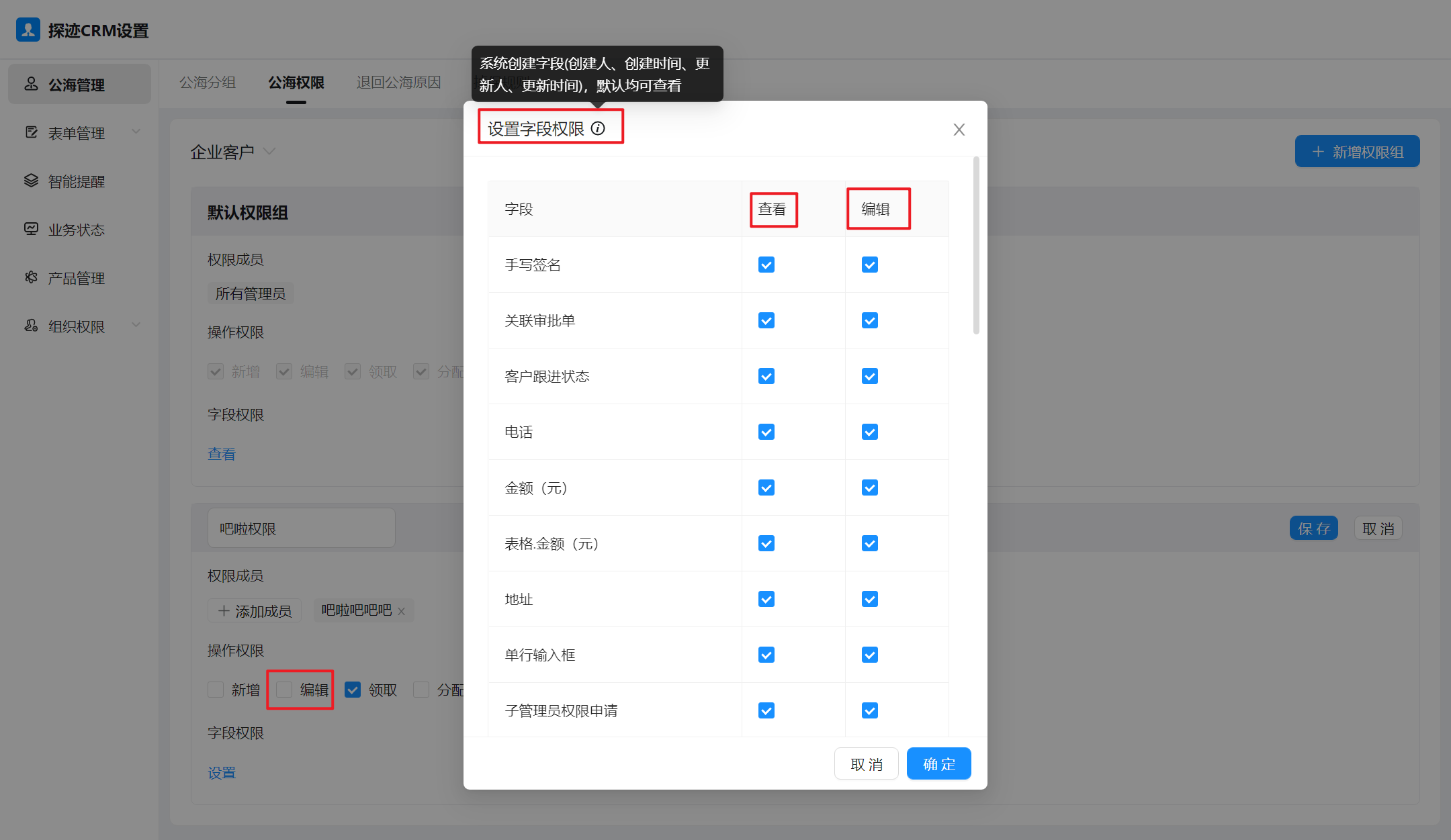Click the 组织权限 users icon
The width and height of the screenshot is (1451, 840).
(31, 326)
